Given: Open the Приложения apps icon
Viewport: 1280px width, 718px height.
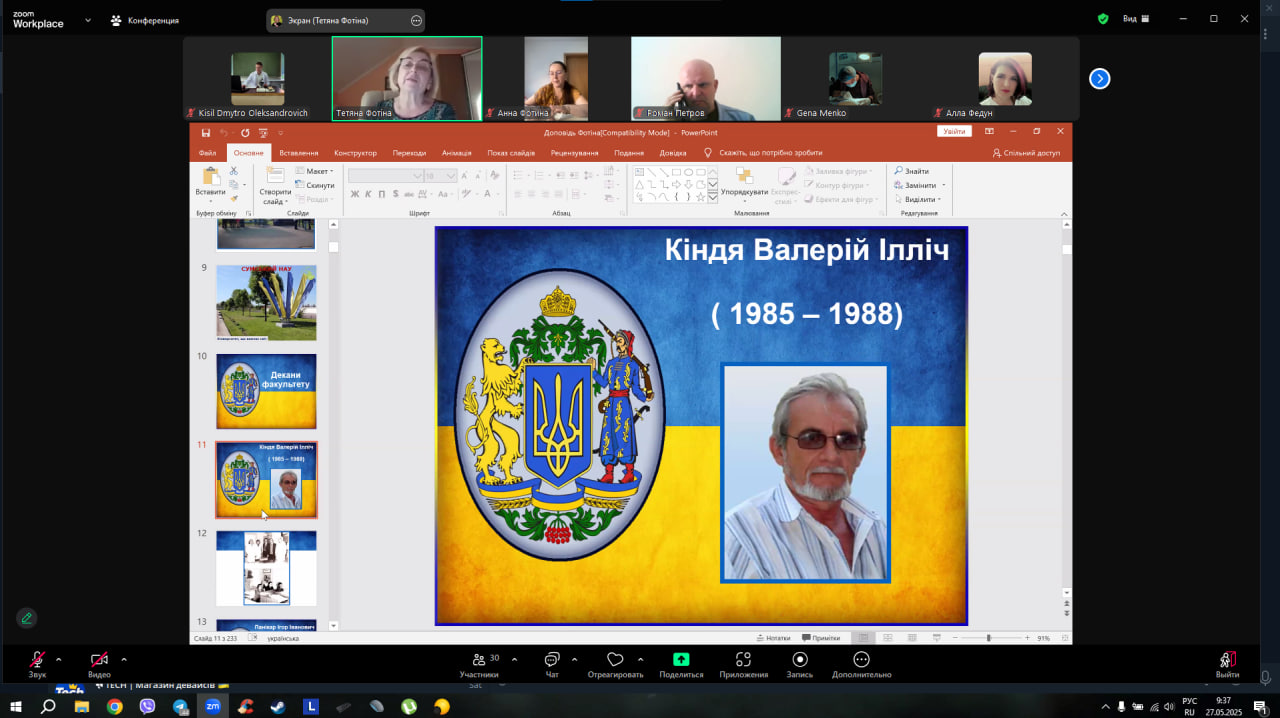Looking at the screenshot, I should (743, 659).
